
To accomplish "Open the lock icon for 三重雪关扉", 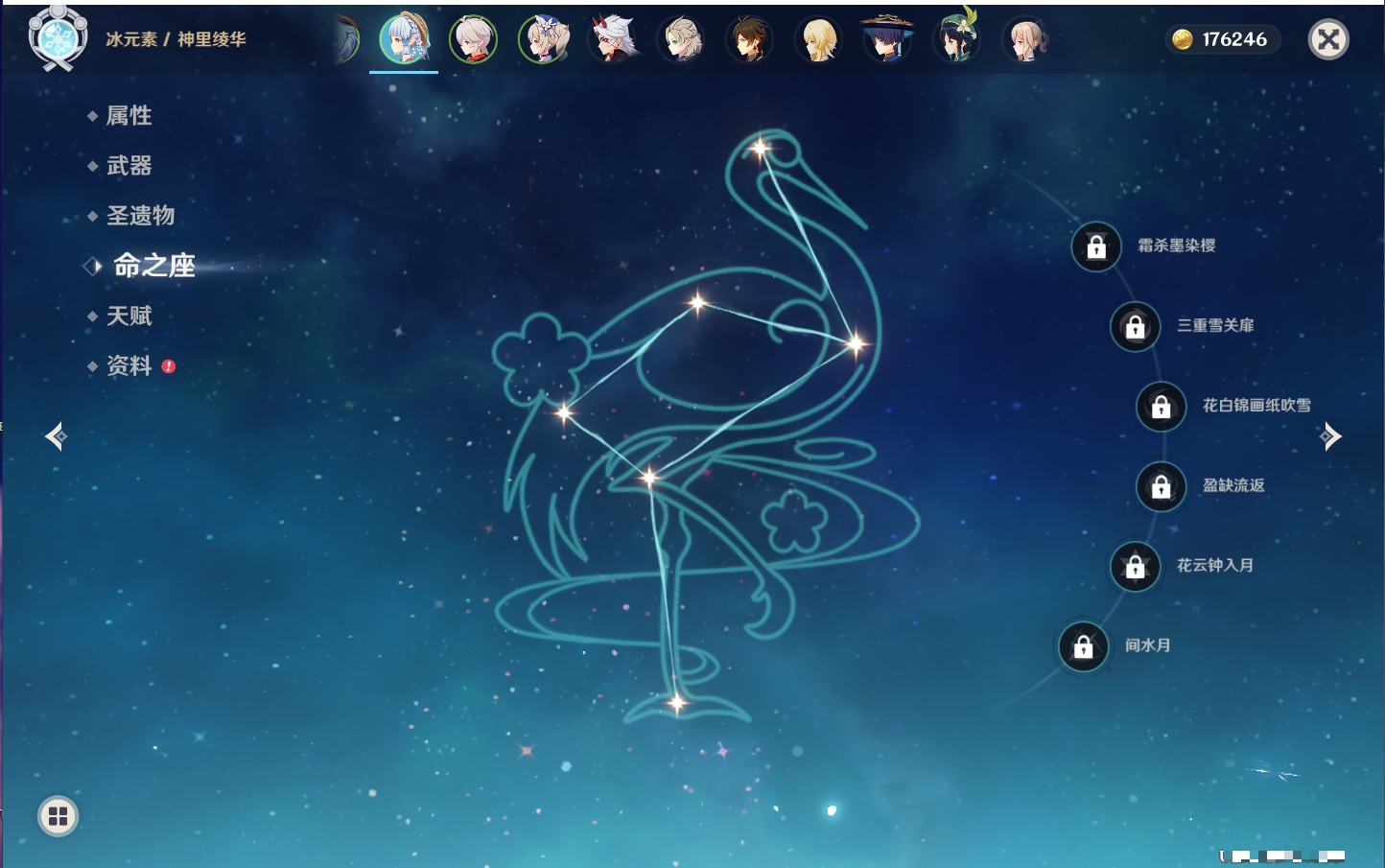I will point(1136,326).
